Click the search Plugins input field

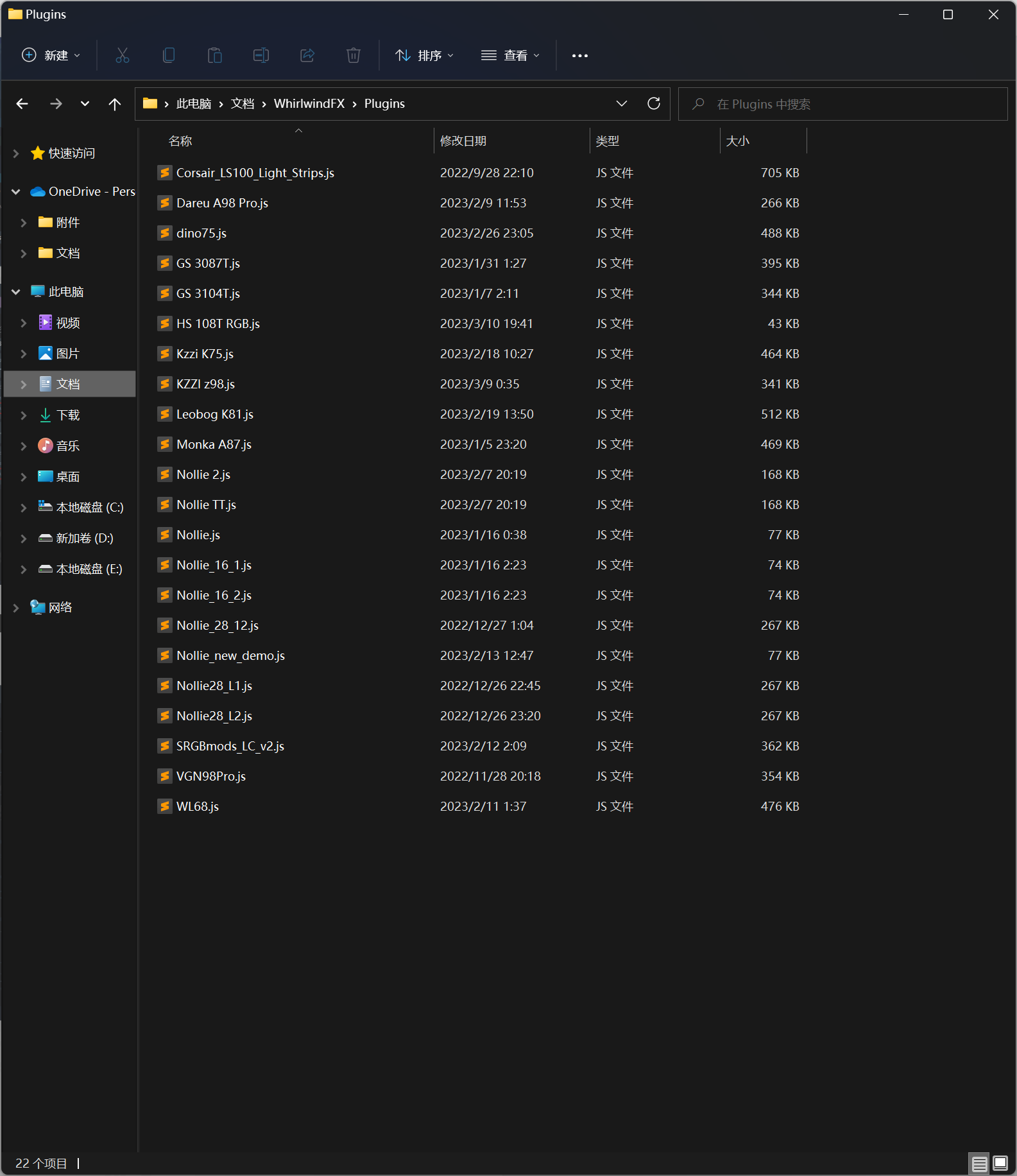click(x=842, y=104)
